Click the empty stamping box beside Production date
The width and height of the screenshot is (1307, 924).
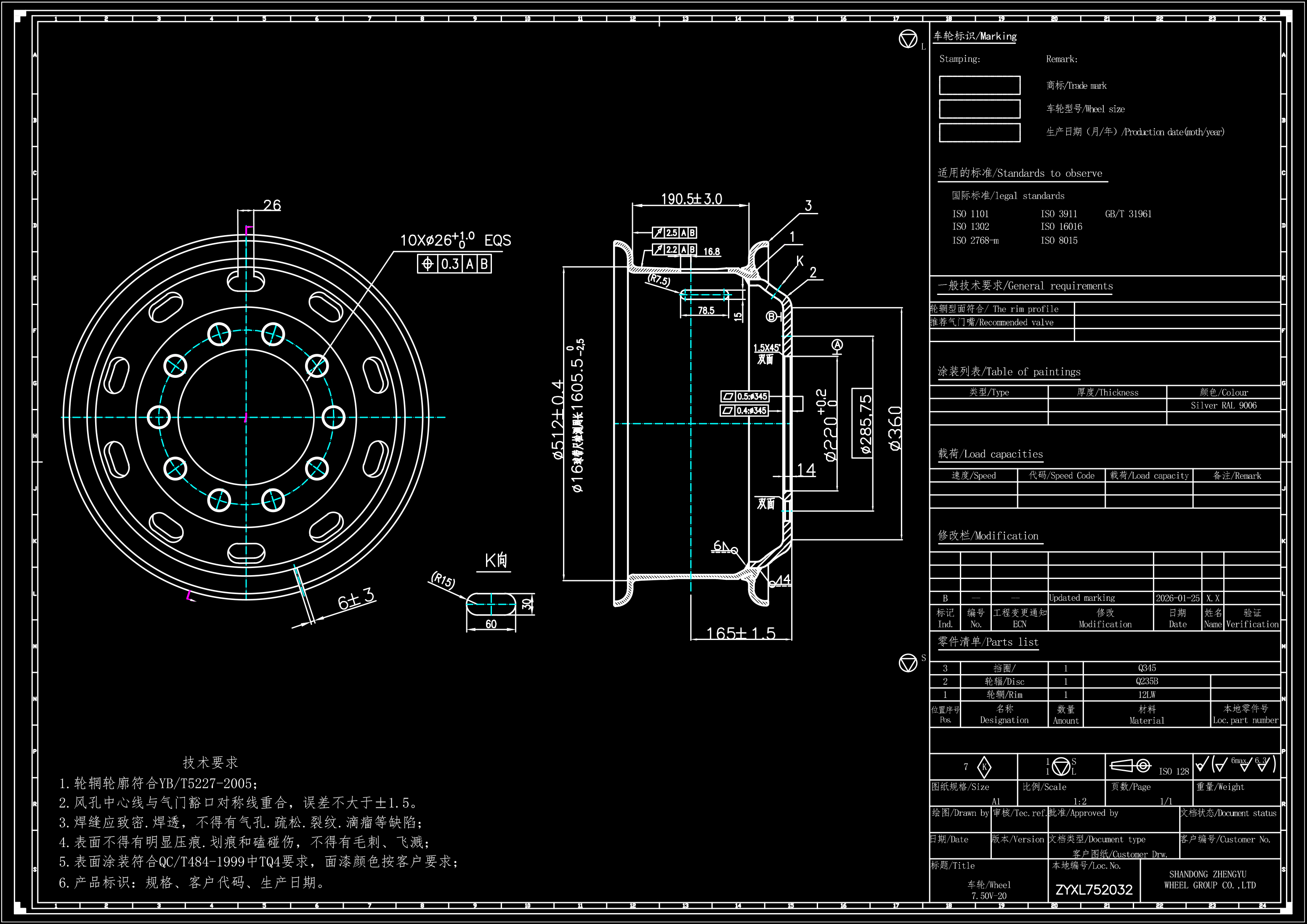[x=979, y=132]
